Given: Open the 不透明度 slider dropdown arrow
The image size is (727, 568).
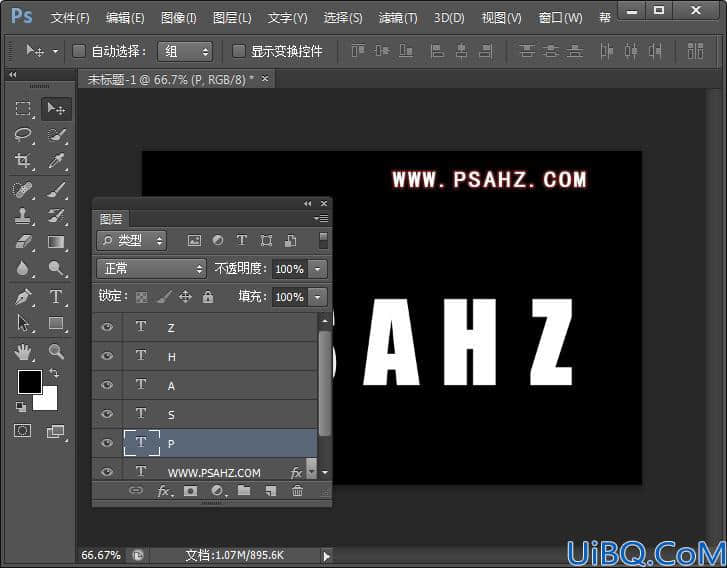Looking at the screenshot, I should [x=318, y=269].
